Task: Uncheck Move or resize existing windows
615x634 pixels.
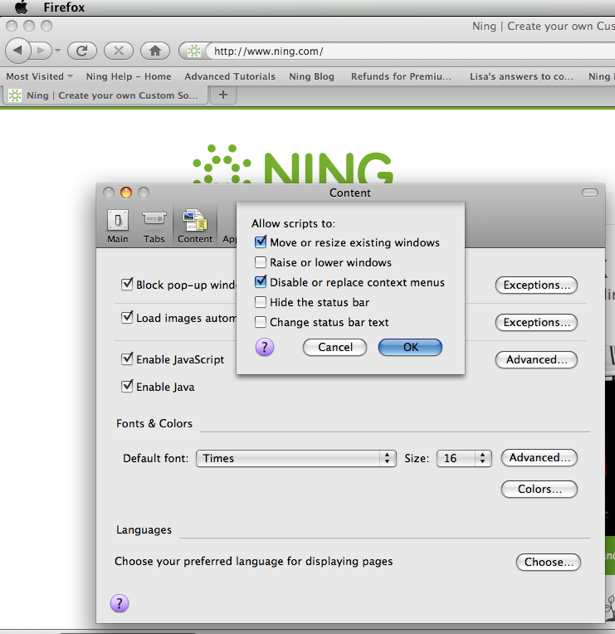Action: (261, 242)
